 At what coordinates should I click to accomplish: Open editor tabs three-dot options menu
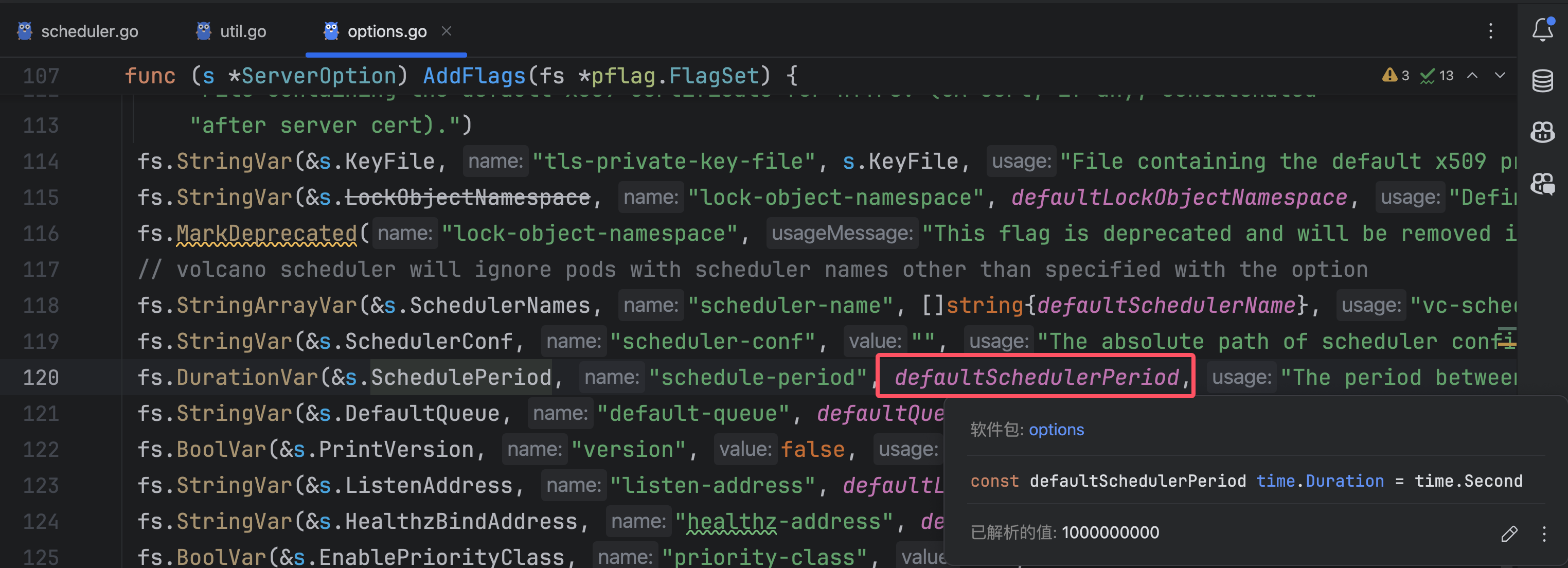click(x=1491, y=31)
